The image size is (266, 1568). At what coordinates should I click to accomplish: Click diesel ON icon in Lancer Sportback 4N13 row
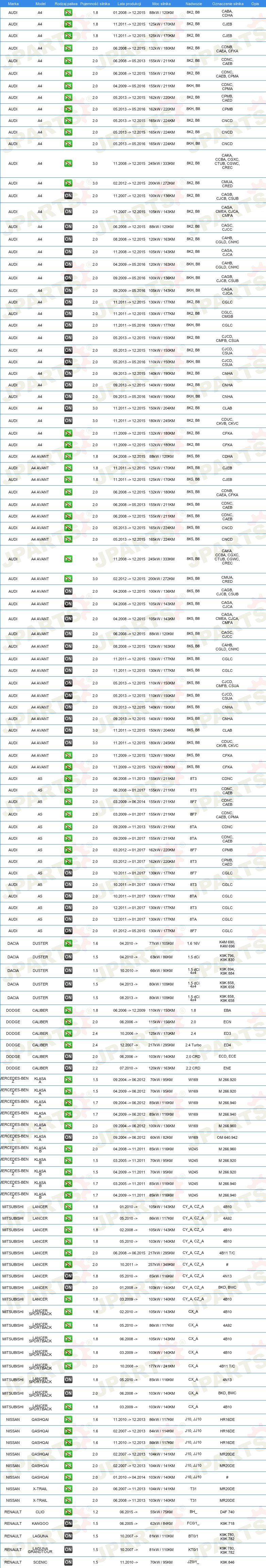[68, 1380]
